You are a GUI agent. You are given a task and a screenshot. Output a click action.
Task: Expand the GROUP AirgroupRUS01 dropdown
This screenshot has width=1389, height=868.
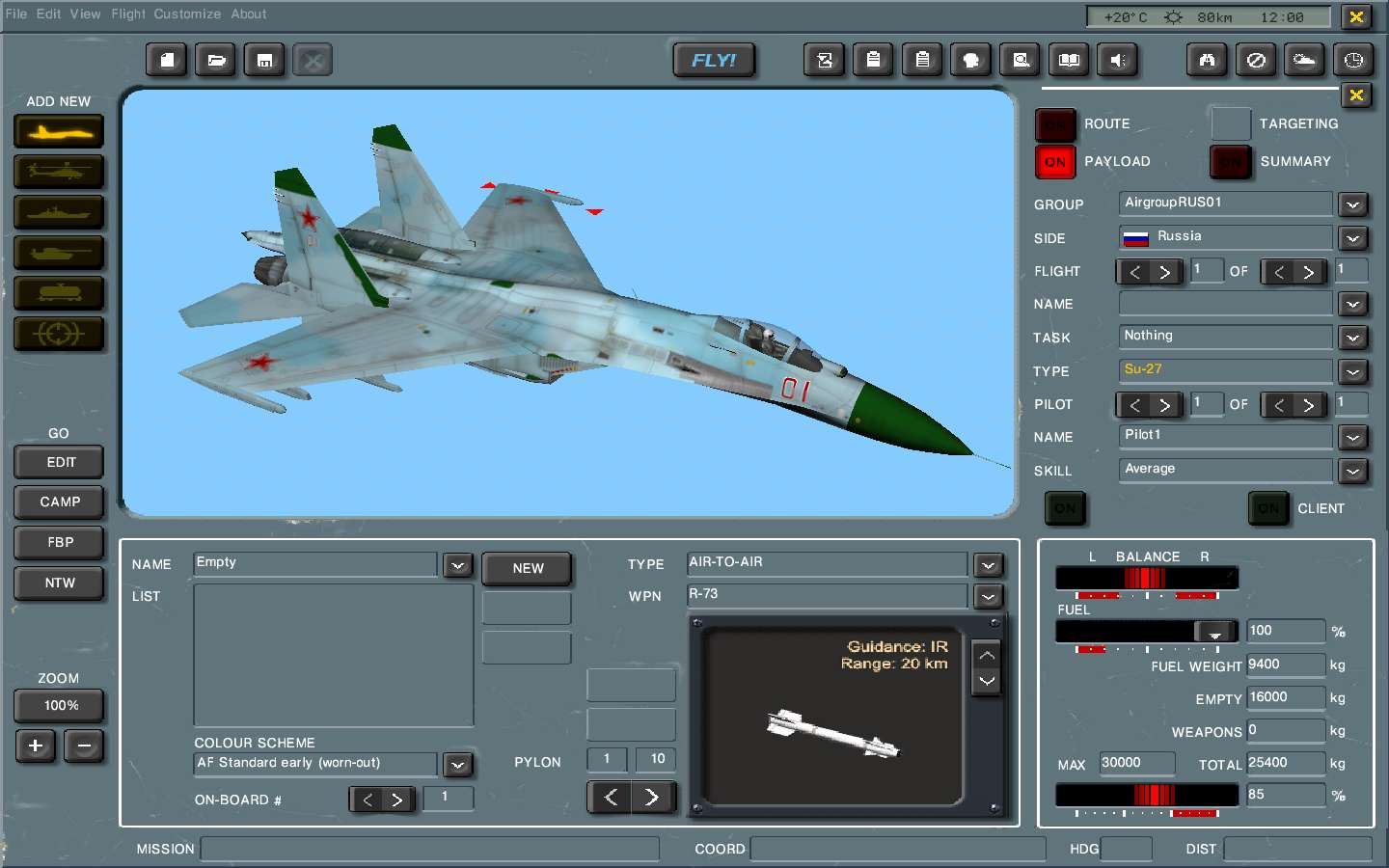tap(1353, 204)
